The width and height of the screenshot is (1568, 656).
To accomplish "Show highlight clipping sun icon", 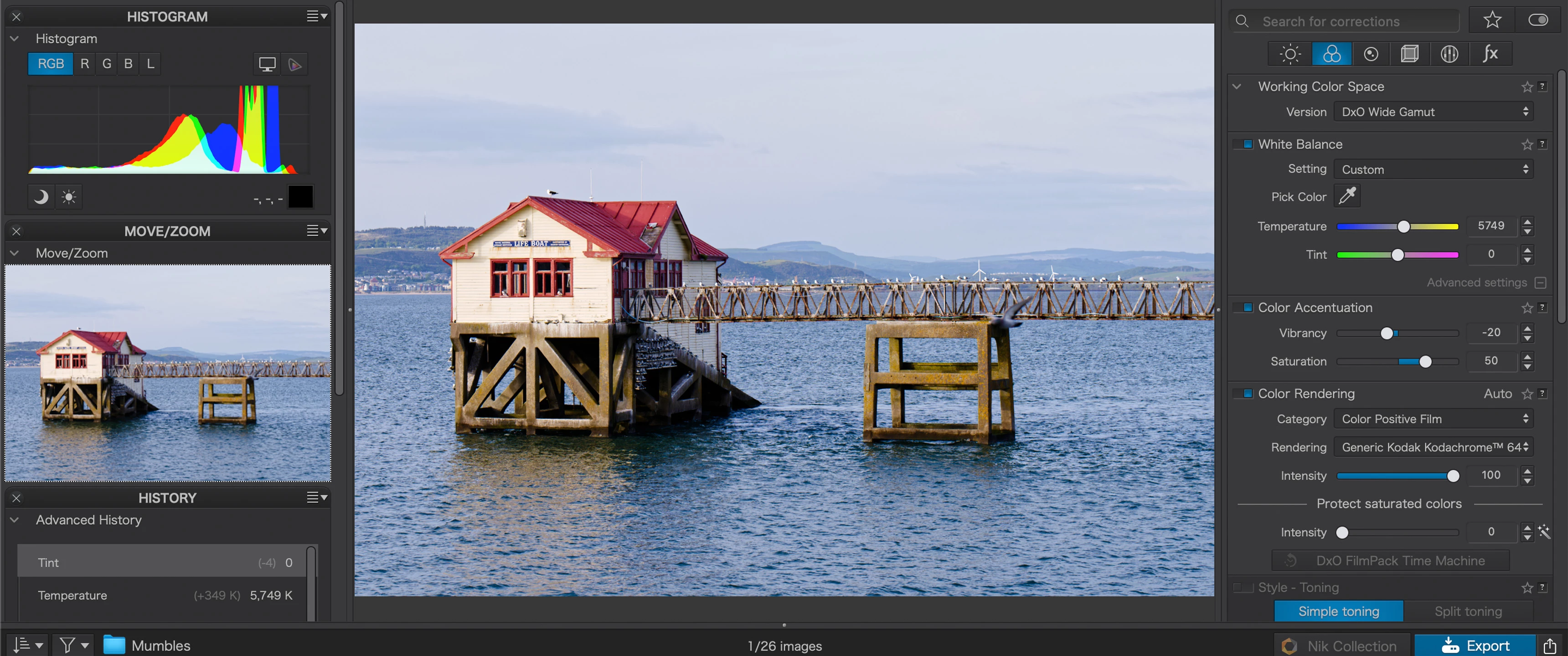I will 69,197.
